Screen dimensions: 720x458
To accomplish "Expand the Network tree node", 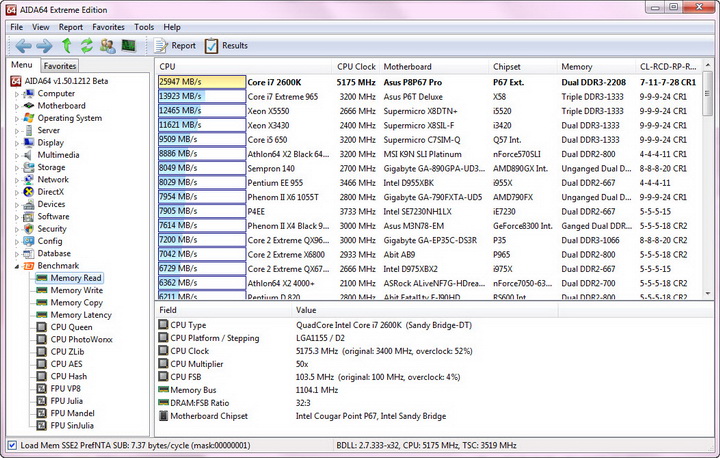I will point(17,180).
